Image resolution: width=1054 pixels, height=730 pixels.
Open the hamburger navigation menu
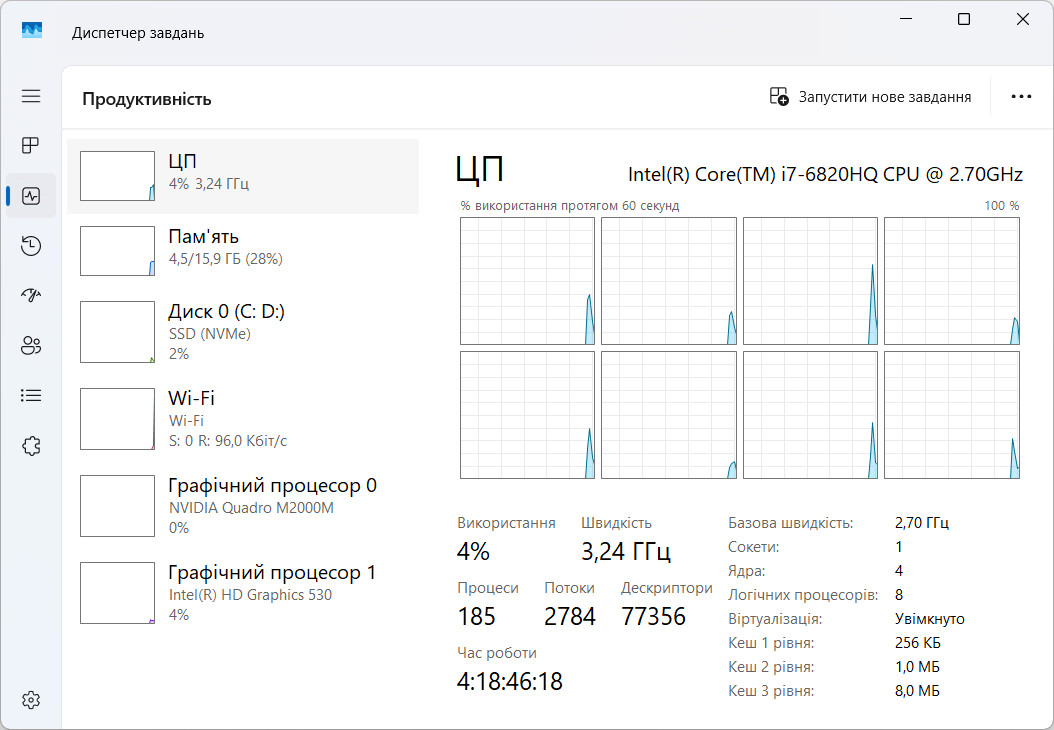click(31, 96)
